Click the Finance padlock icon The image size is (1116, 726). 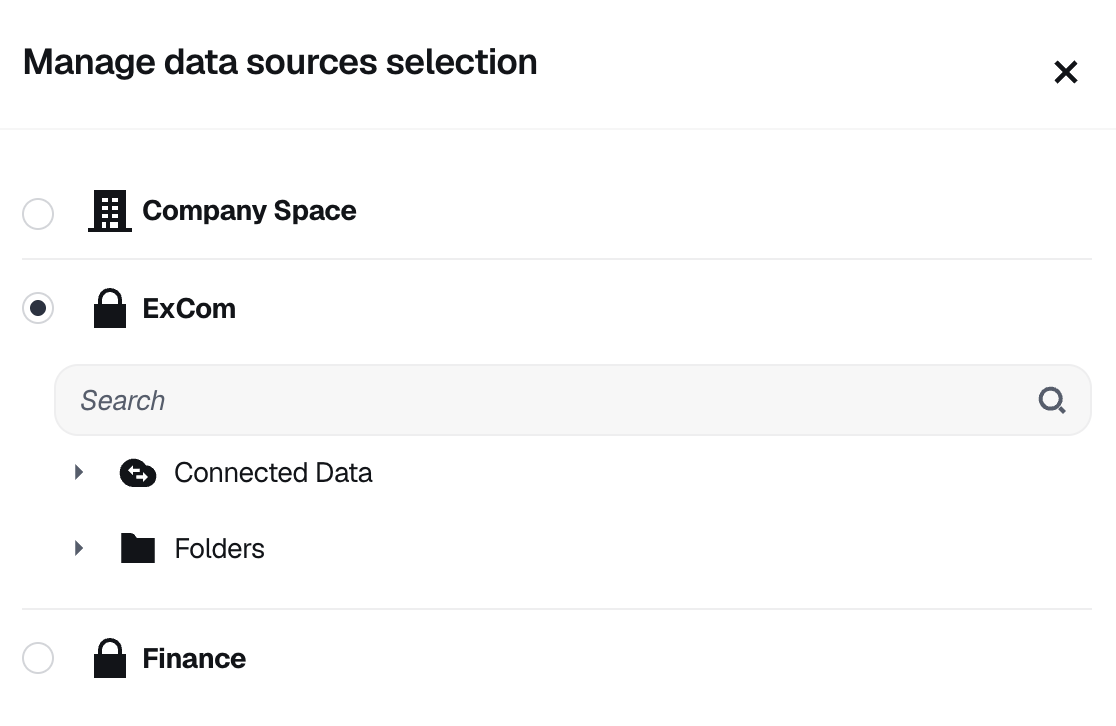click(110, 658)
